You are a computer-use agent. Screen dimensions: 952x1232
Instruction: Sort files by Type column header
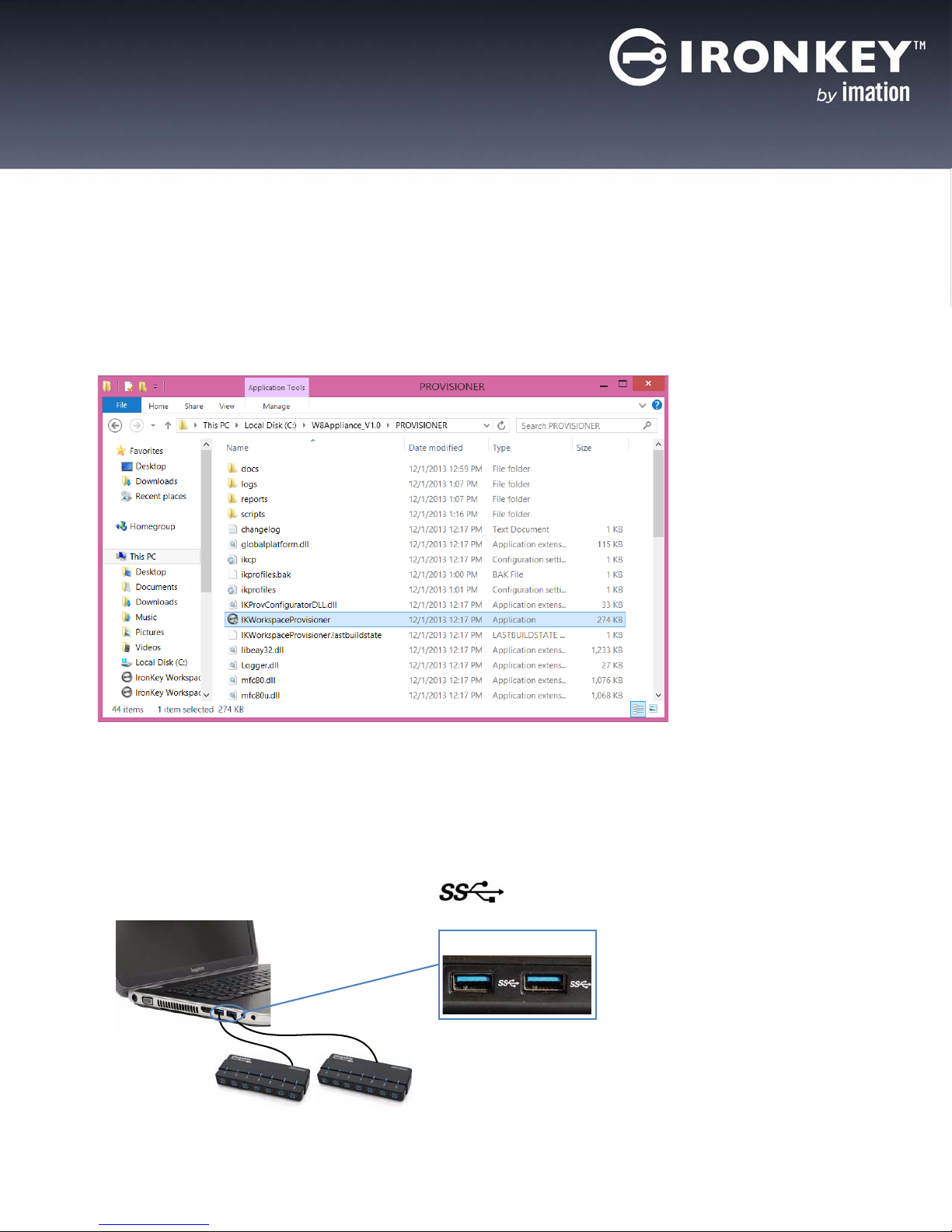[x=501, y=448]
